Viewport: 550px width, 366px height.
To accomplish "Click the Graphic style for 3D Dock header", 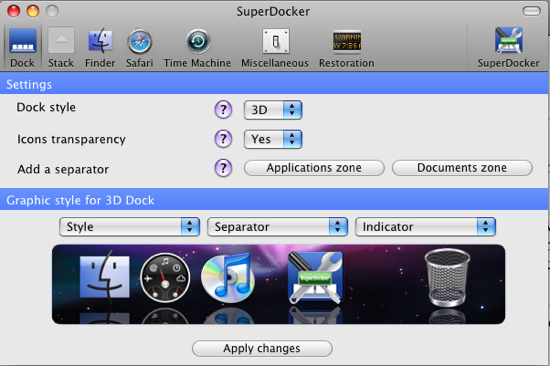I will point(274,200).
